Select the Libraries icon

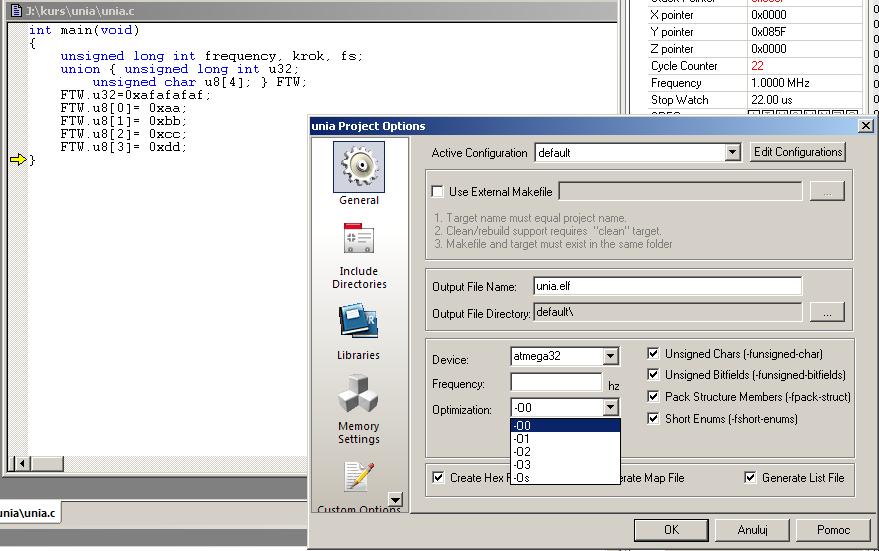pyautogui.click(x=358, y=320)
